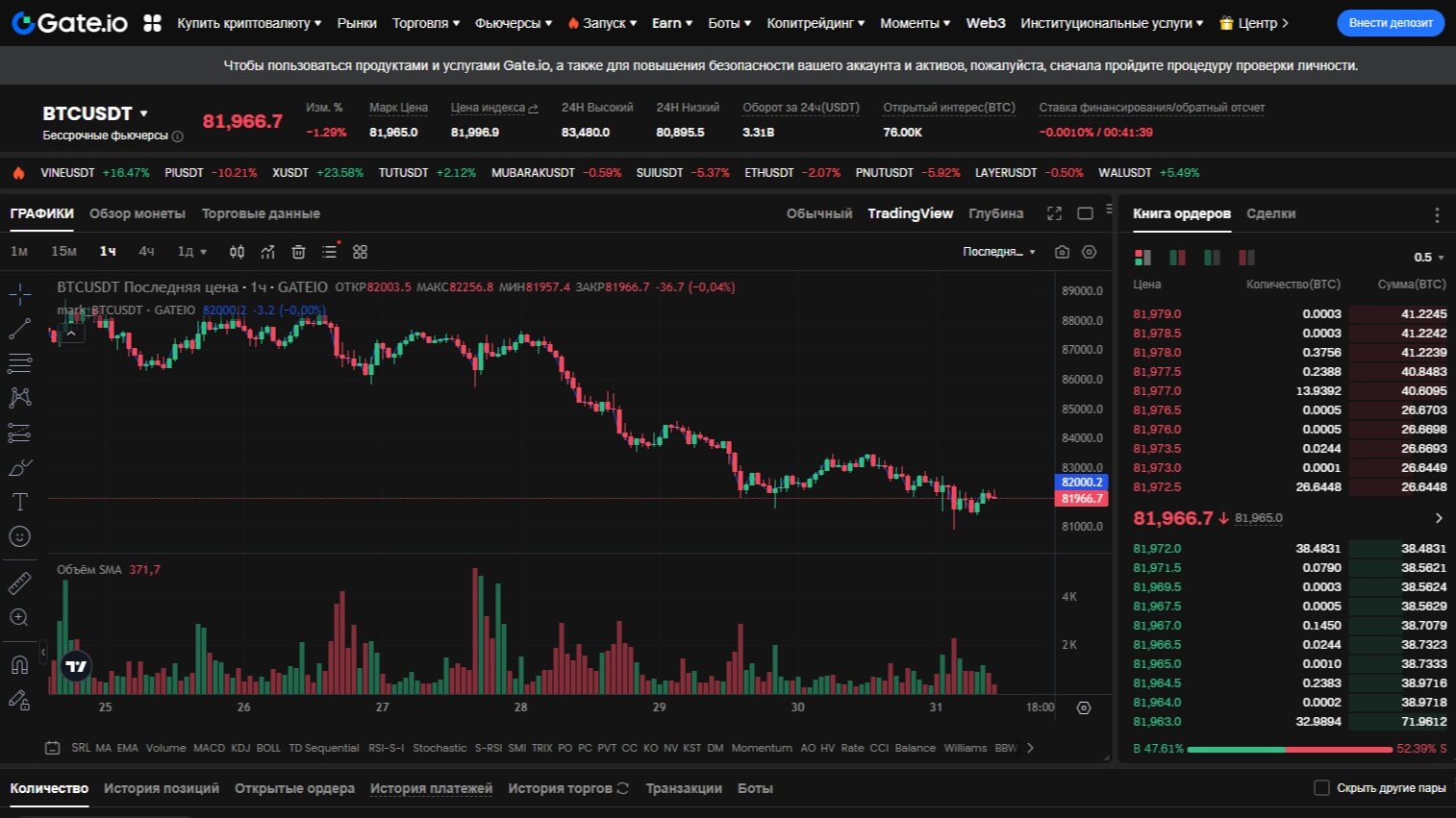Image resolution: width=1456 pixels, height=818 pixels.
Task: Take a chart snapshot with camera icon
Action: pyautogui.click(x=1062, y=252)
